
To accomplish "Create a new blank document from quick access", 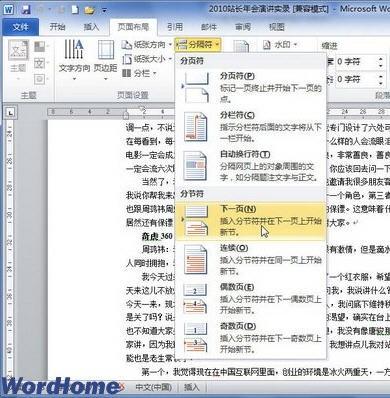I will click(75, 9).
